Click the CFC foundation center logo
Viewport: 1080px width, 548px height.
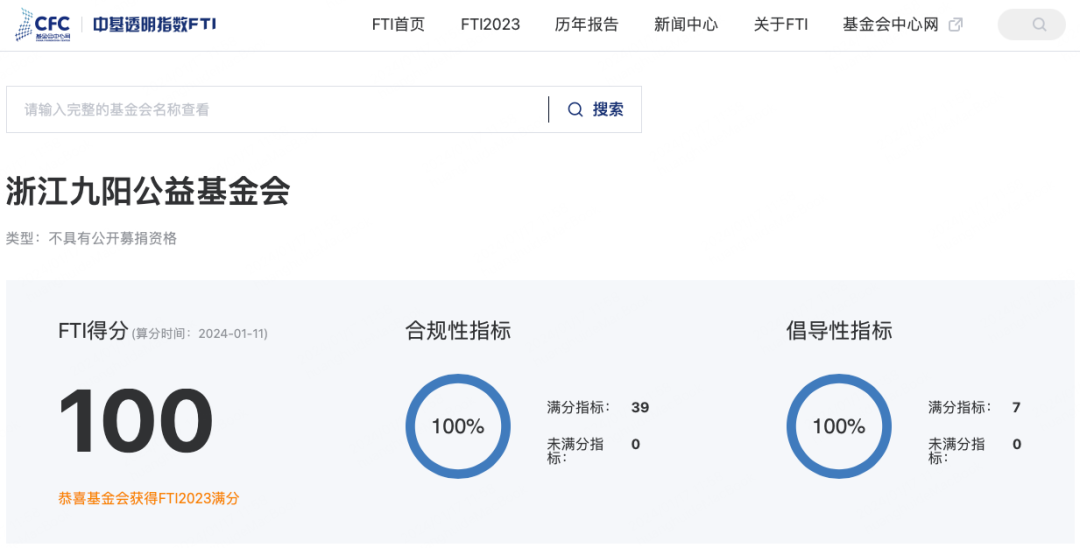pyautogui.click(x=43, y=25)
